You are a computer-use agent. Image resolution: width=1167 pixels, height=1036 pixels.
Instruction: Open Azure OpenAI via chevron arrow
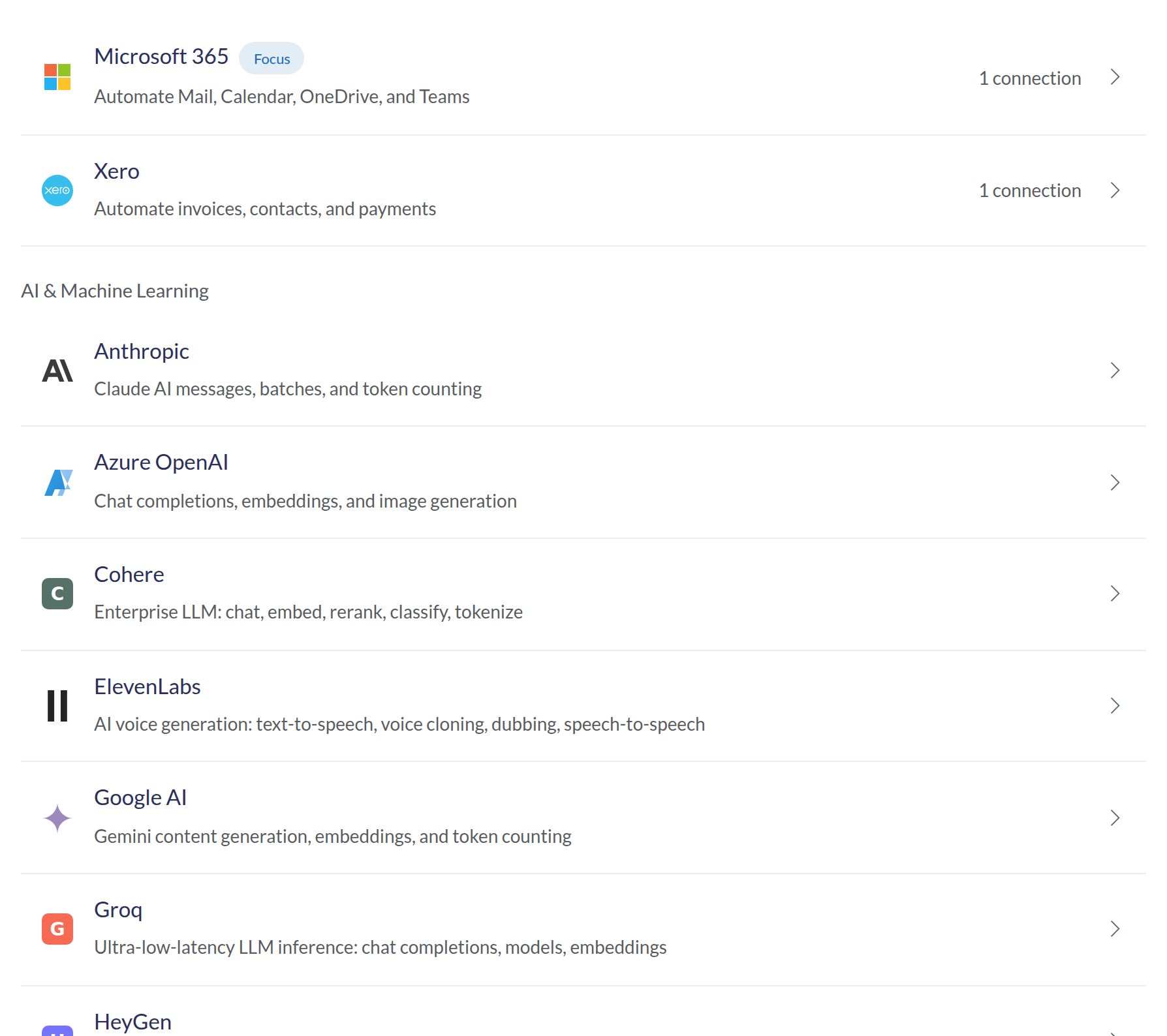click(x=1115, y=483)
